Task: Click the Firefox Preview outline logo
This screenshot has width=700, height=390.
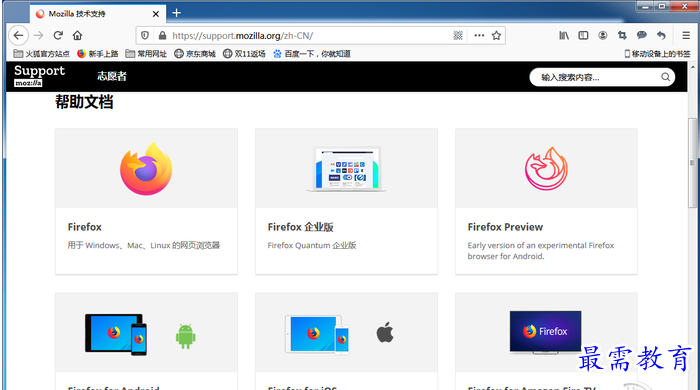Action: 546,169
